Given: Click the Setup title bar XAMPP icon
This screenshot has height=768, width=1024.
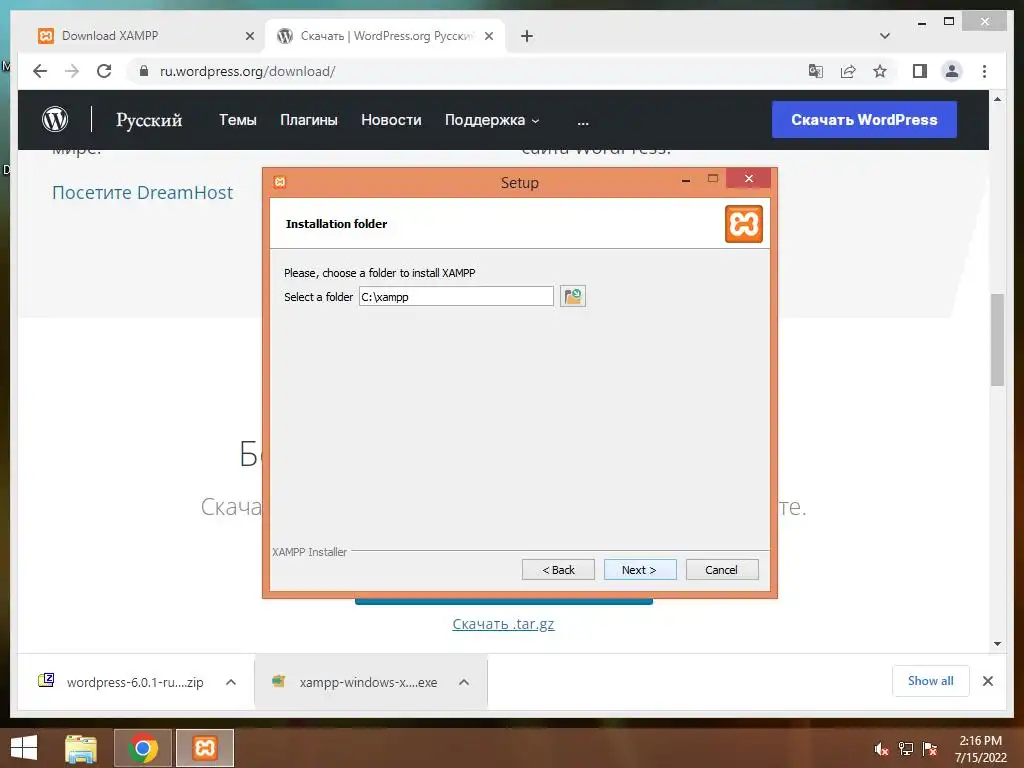Looking at the screenshot, I should (280, 182).
